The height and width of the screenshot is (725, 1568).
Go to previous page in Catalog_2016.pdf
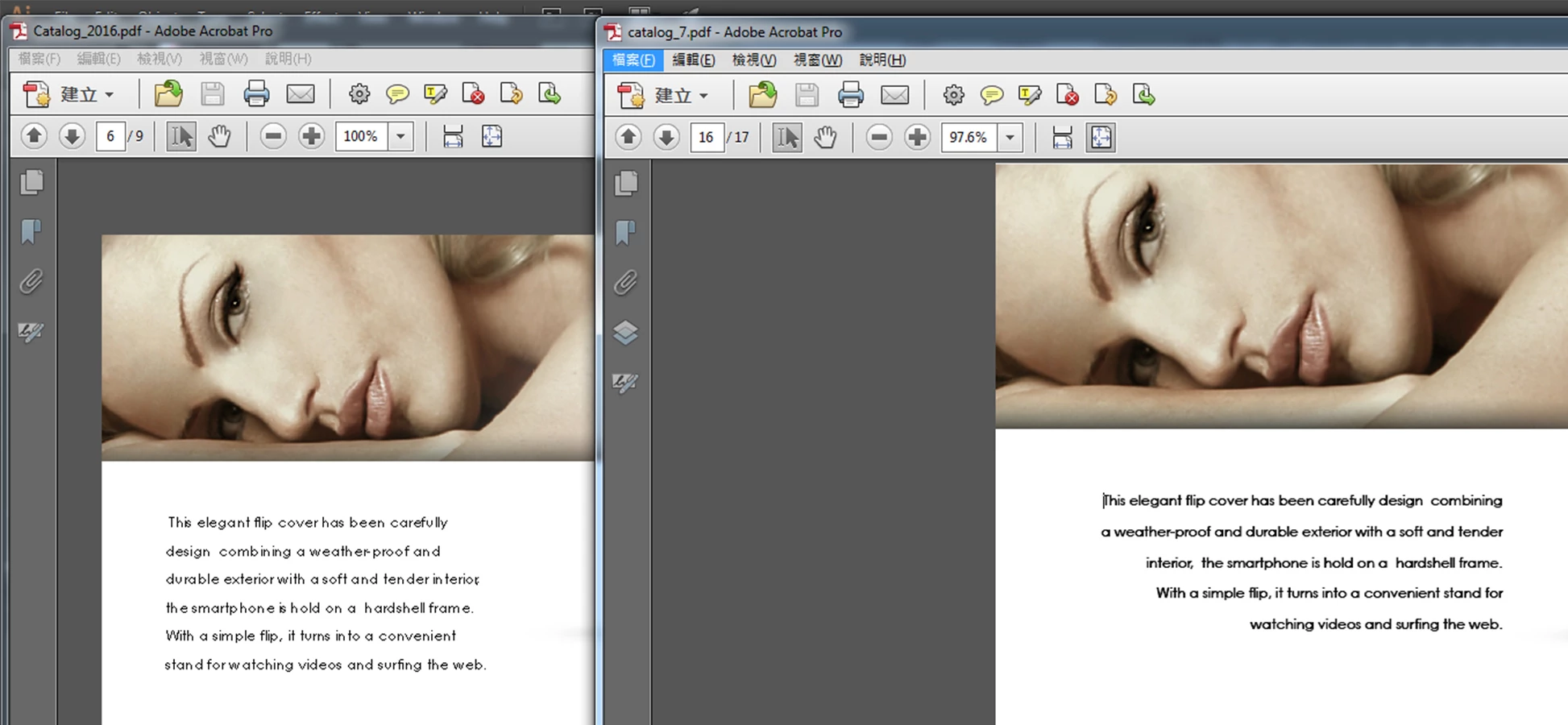coord(34,135)
